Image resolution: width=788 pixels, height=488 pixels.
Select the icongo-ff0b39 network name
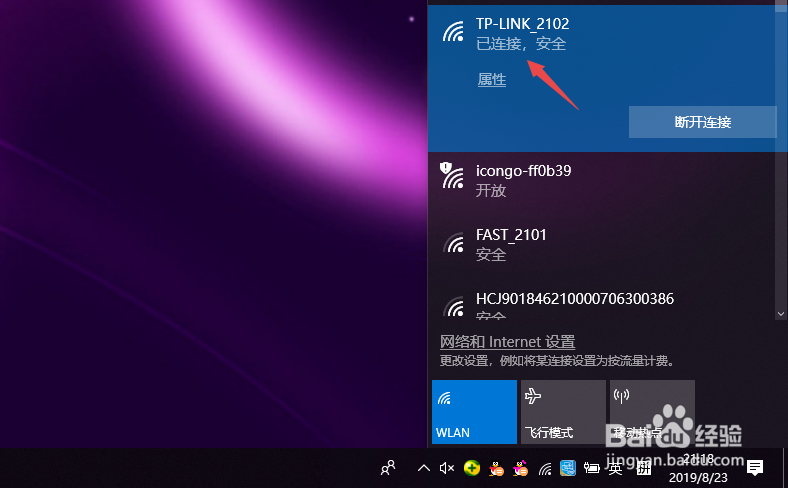click(524, 171)
